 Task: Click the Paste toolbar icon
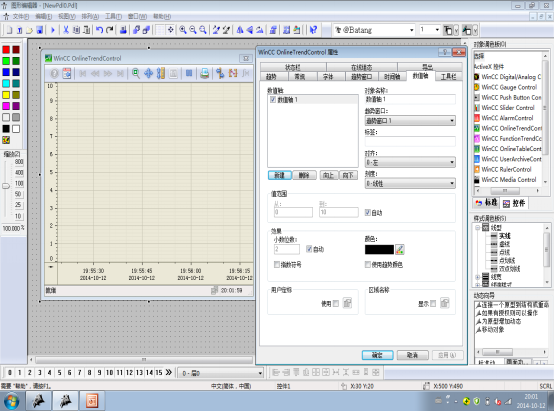[x=87, y=30]
